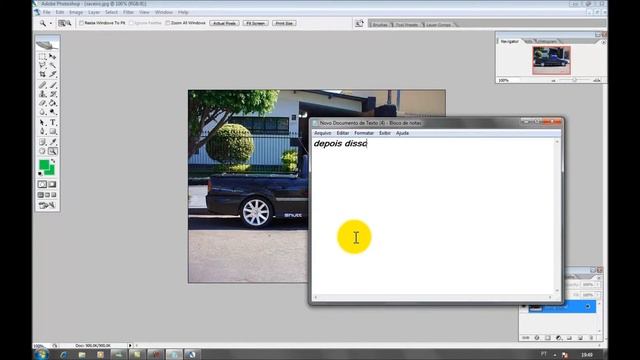Open the Ajuda menu in Notepad

402,133
